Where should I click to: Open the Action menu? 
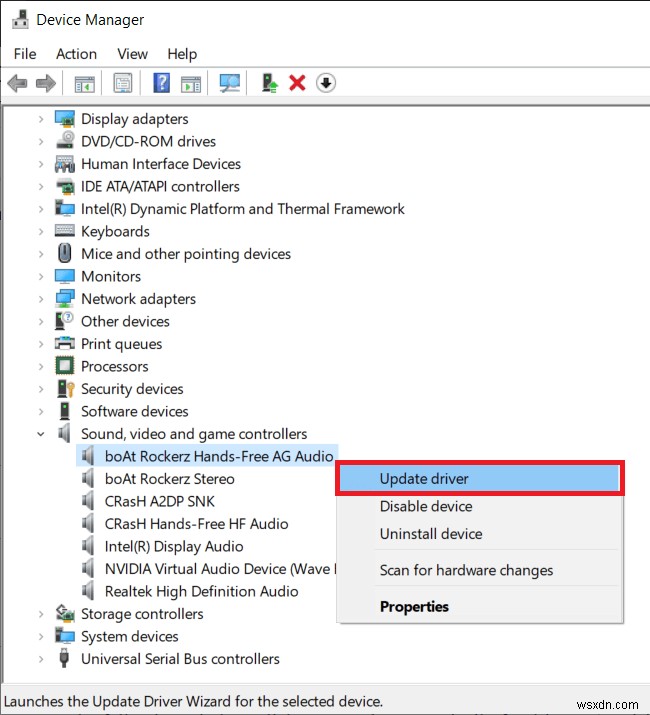point(77,54)
